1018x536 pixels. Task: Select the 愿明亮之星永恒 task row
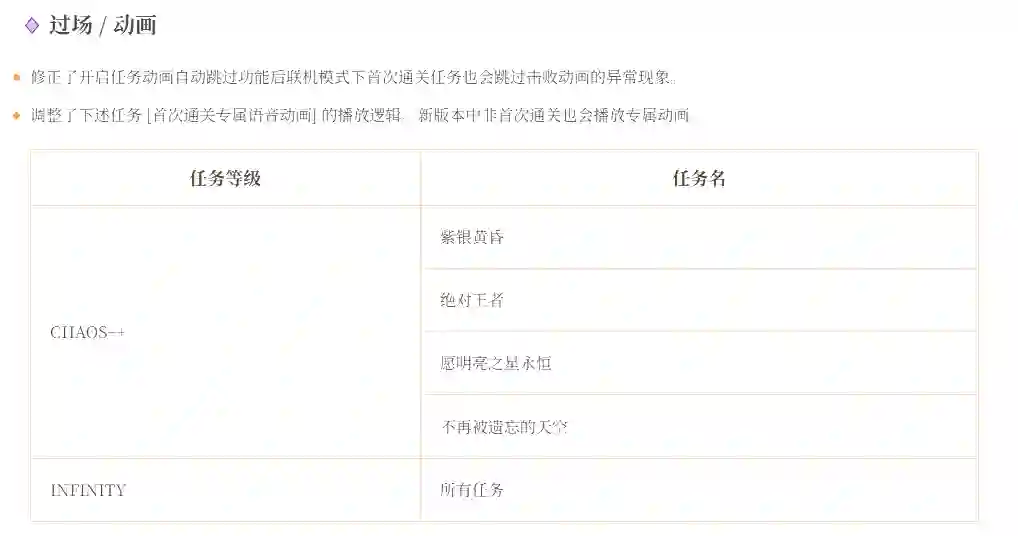coord(699,363)
